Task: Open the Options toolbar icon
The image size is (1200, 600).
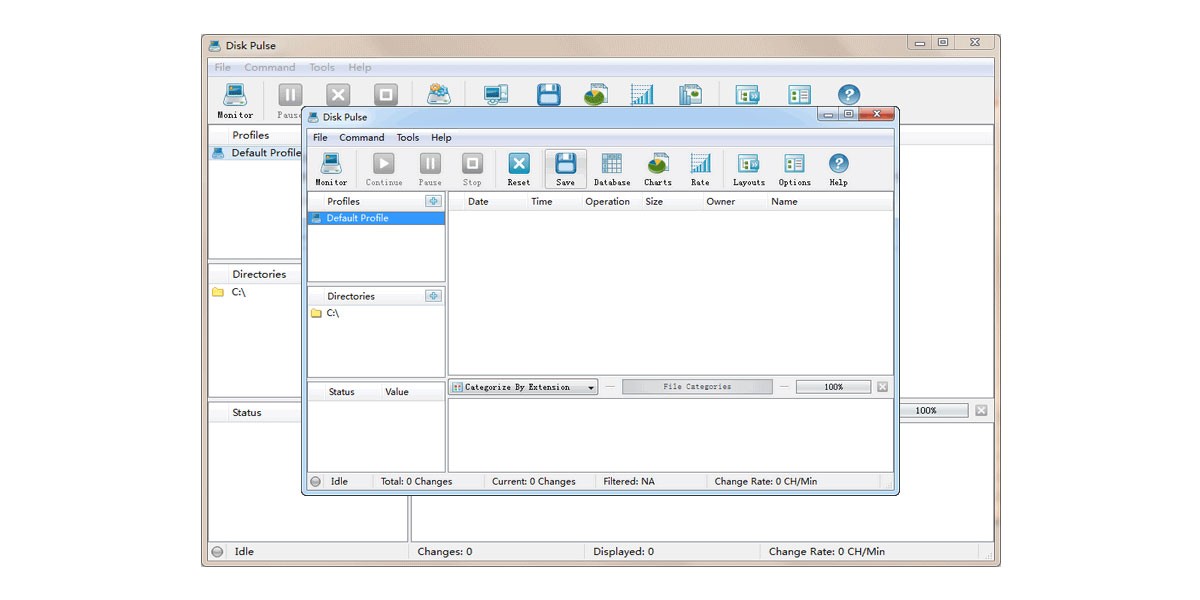Action: click(x=795, y=169)
